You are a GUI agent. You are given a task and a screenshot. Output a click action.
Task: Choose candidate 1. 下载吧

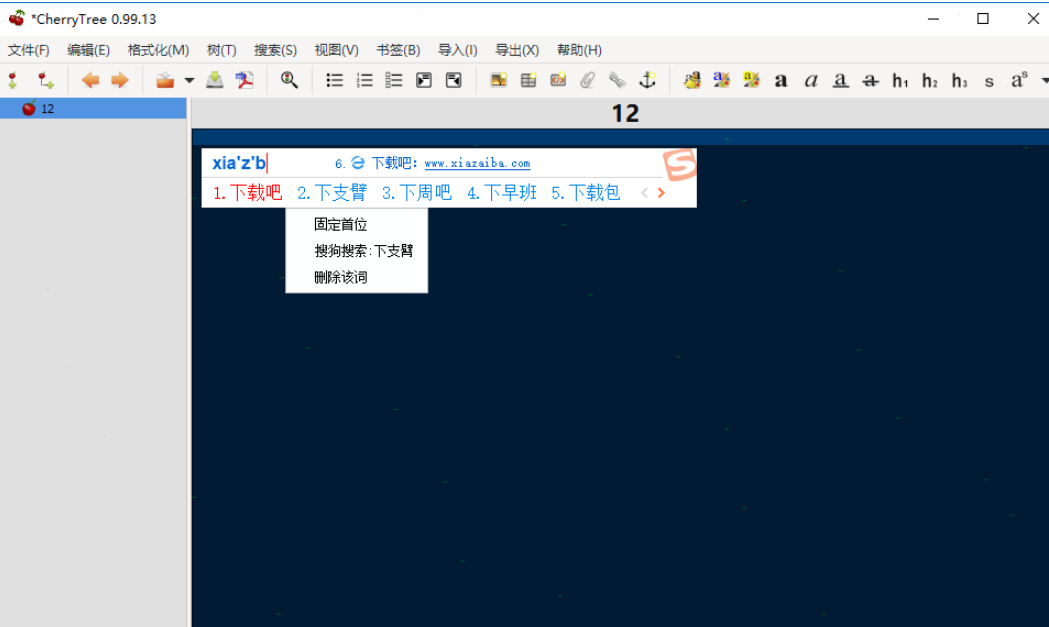click(x=248, y=193)
